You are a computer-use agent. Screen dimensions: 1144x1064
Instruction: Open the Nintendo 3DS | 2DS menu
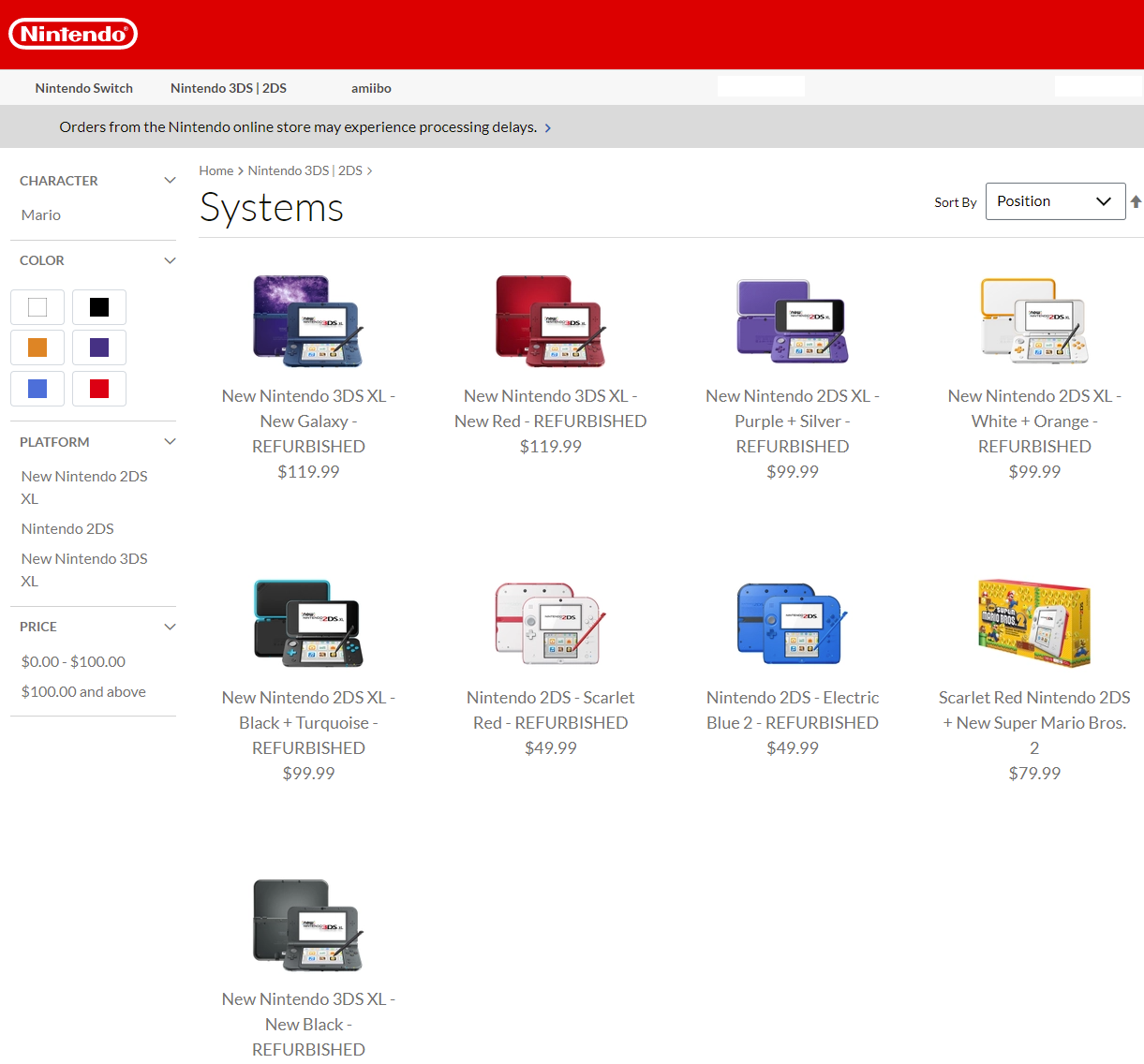229,88
